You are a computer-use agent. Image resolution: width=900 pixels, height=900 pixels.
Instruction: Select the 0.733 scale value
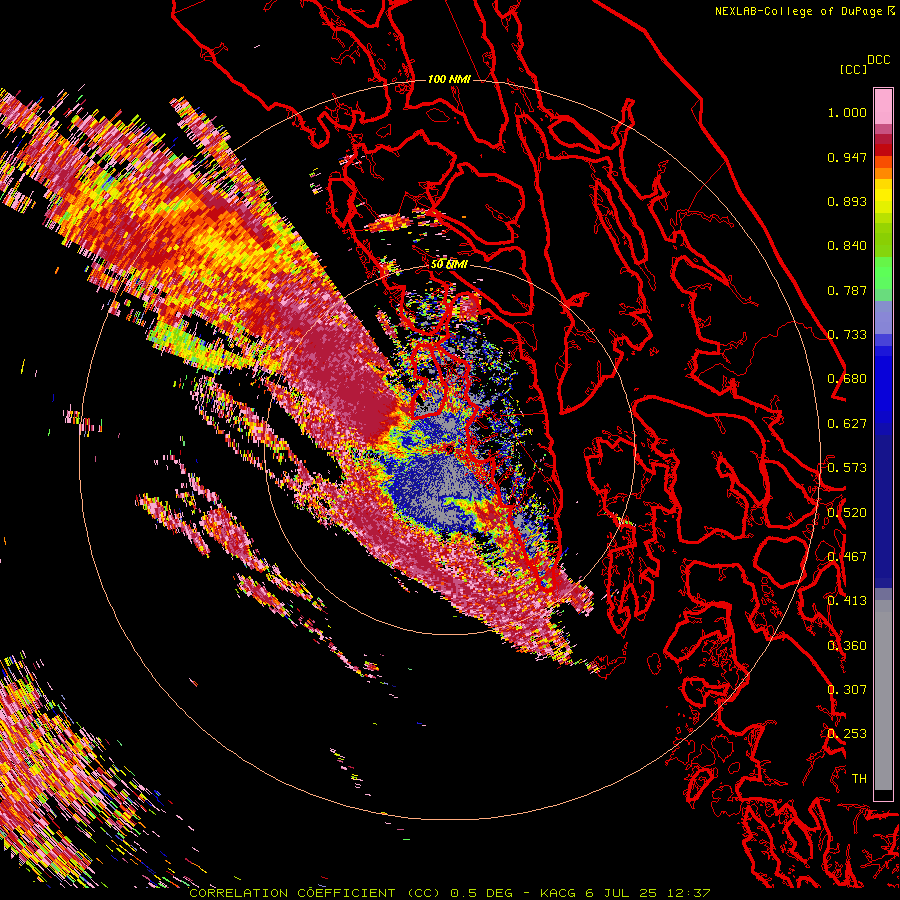pyautogui.click(x=847, y=335)
